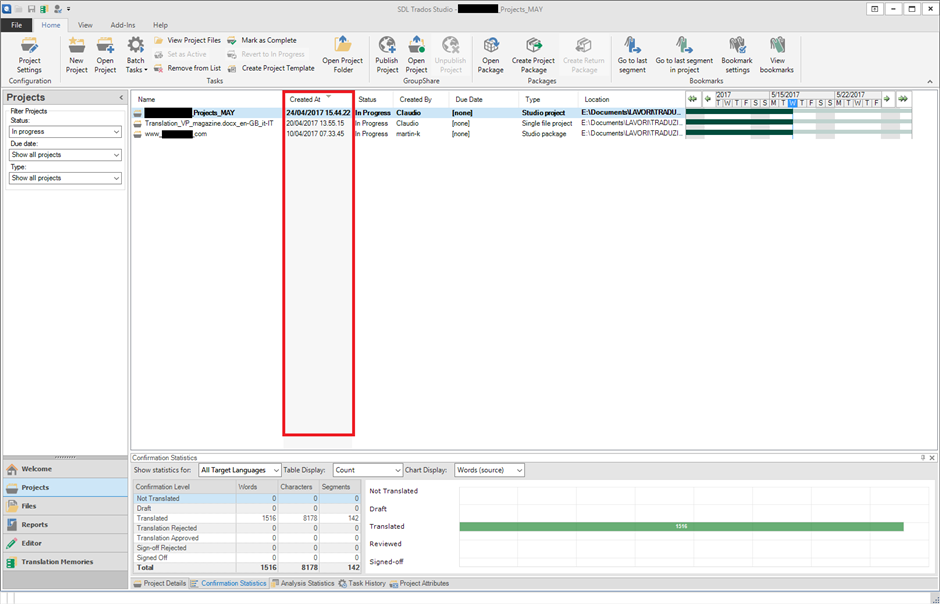Screen dimensions: 940x604
Task: Switch to the View ribbon tab
Action: [85, 25]
